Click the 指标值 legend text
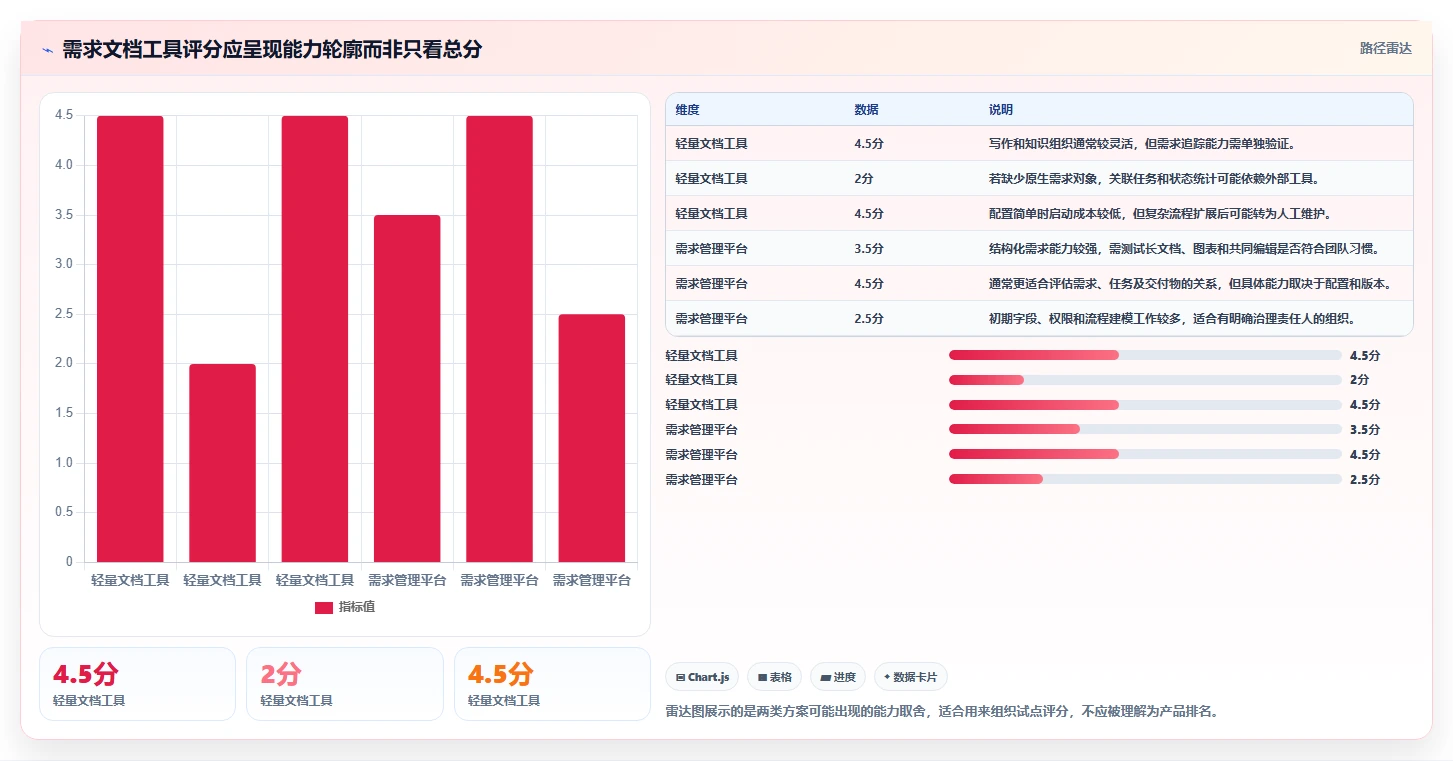 357,608
